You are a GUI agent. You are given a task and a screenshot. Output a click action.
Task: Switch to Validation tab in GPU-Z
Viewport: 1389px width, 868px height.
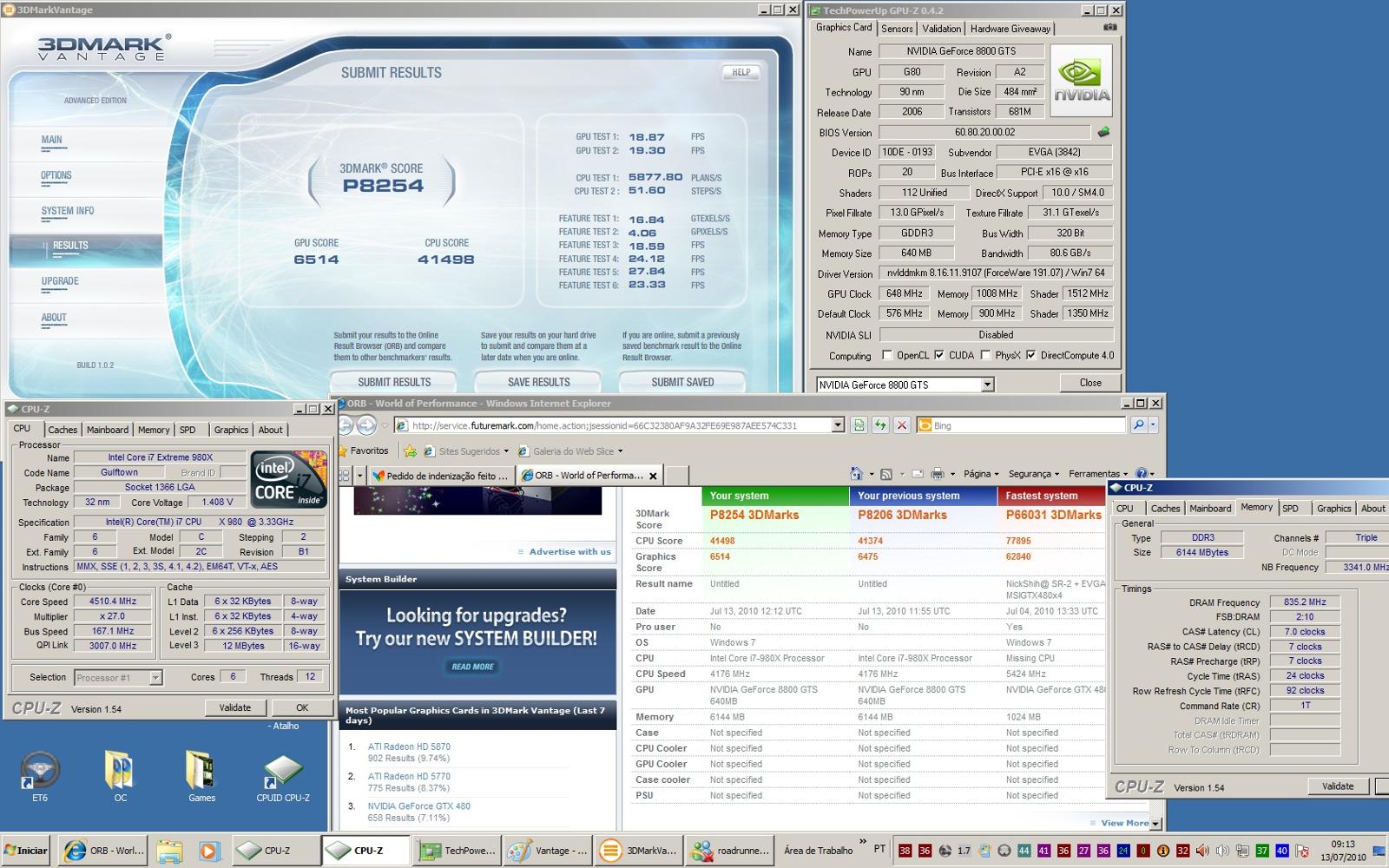(x=941, y=29)
